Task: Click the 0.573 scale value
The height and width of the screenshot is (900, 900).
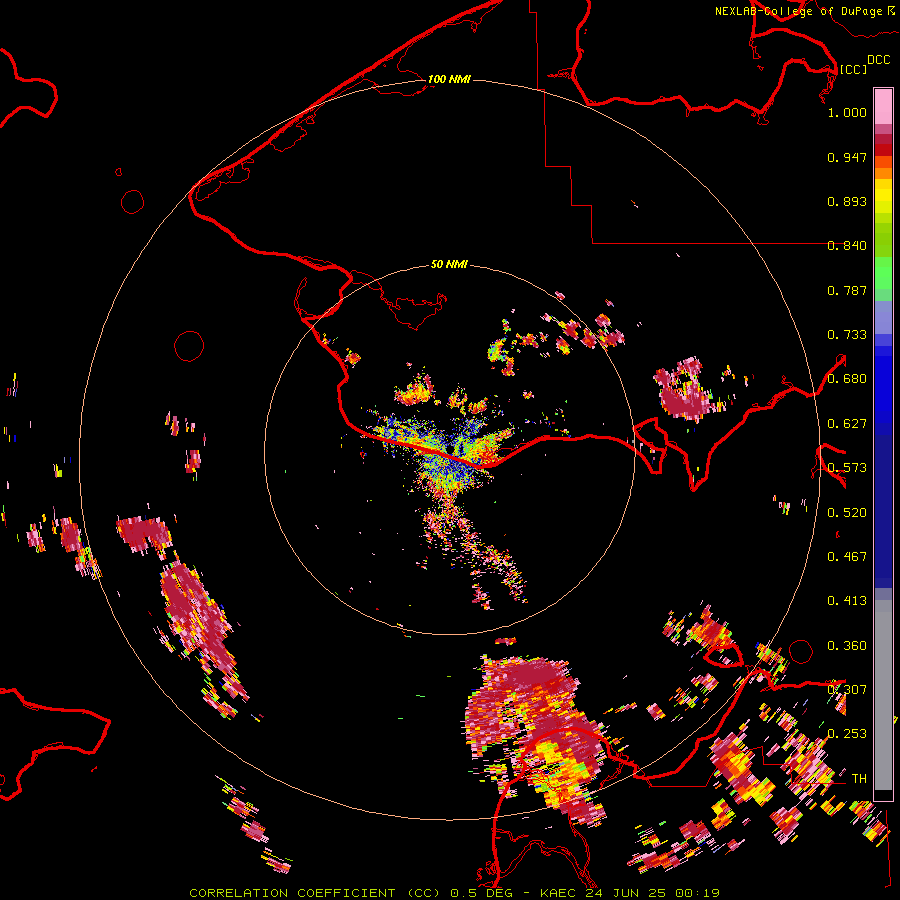Action: (x=847, y=468)
